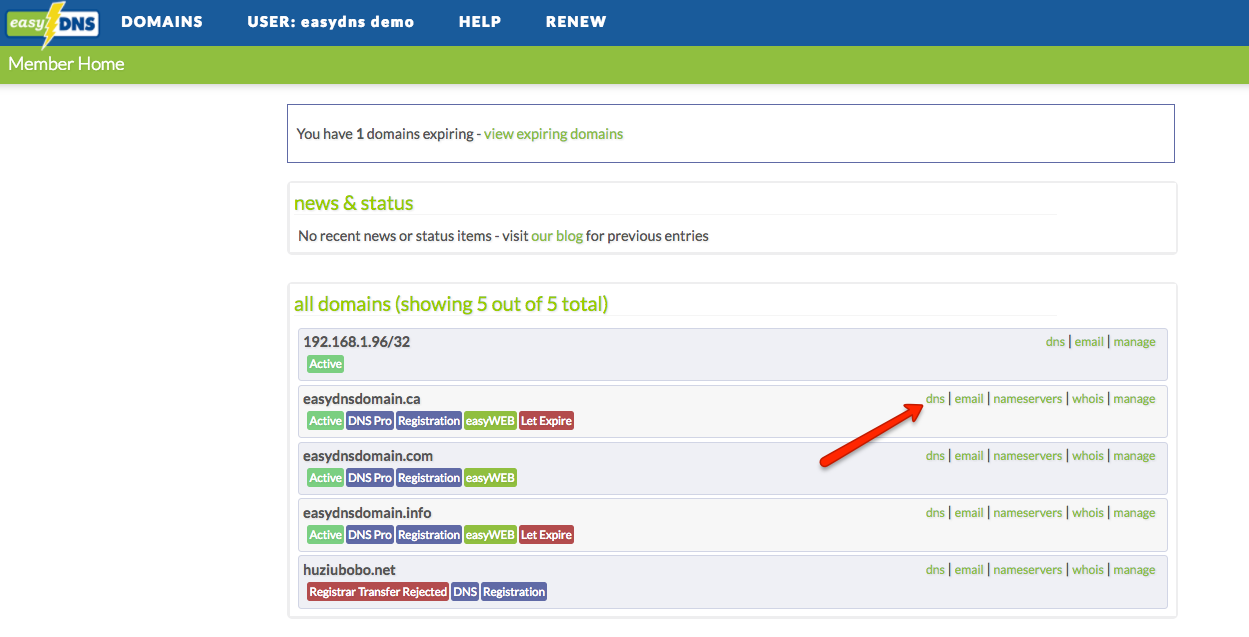Open the USER: easydns demo menu
This screenshot has height=637, width=1249.
(x=331, y=22)
